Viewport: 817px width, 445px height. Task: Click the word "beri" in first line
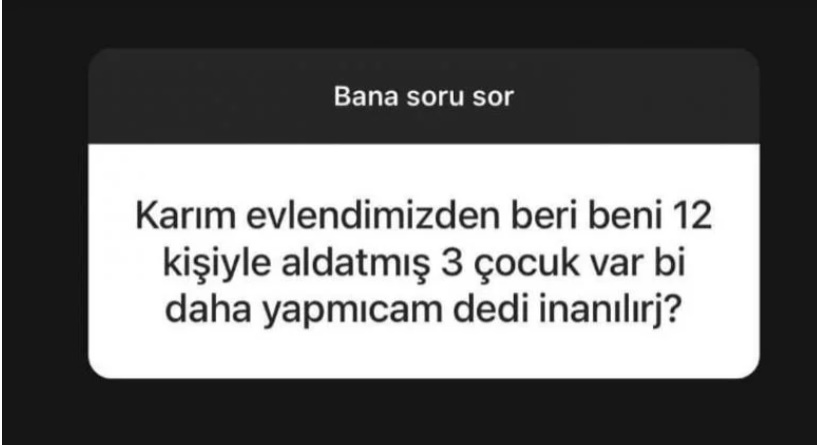[x=544, y=216]
